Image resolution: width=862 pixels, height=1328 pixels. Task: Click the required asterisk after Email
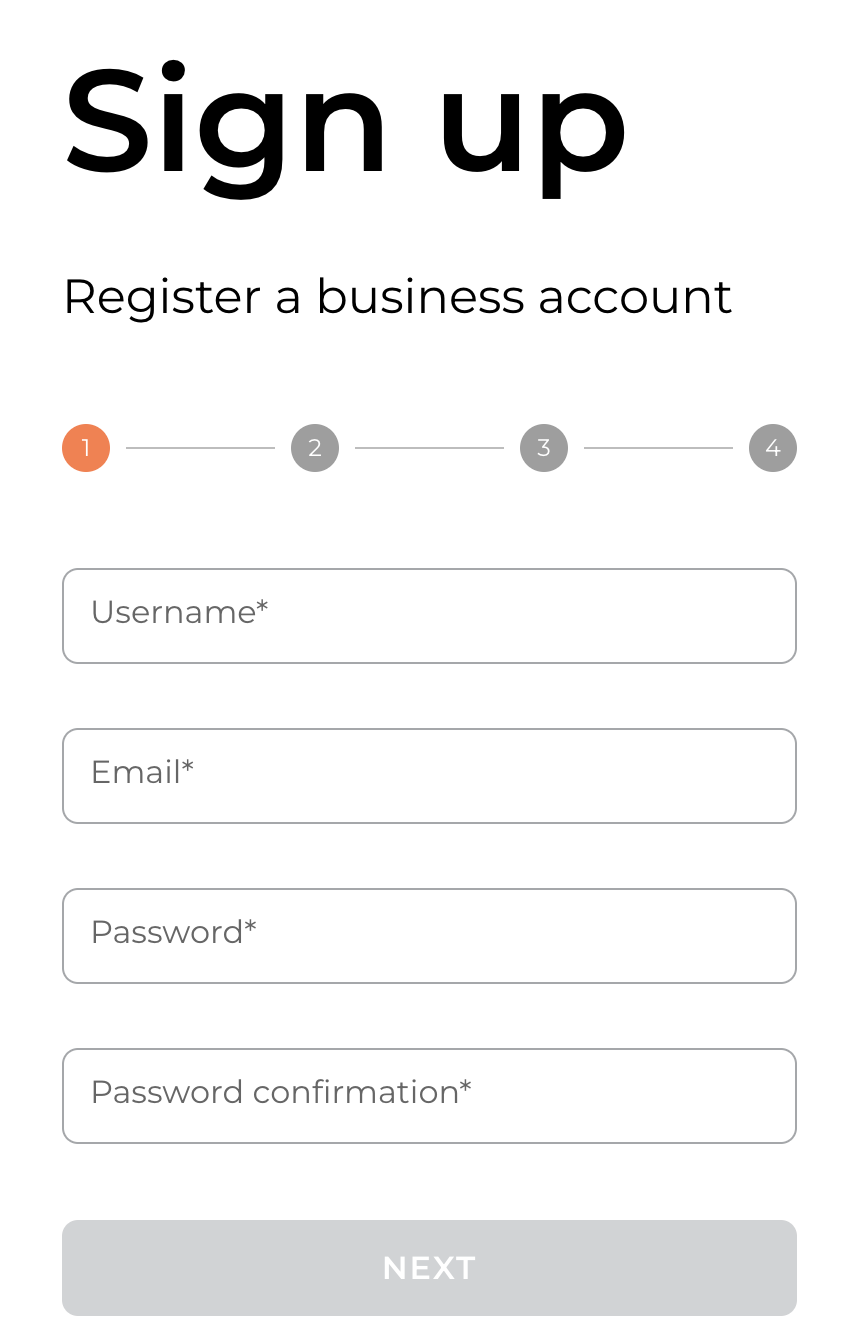click(188, 767)
